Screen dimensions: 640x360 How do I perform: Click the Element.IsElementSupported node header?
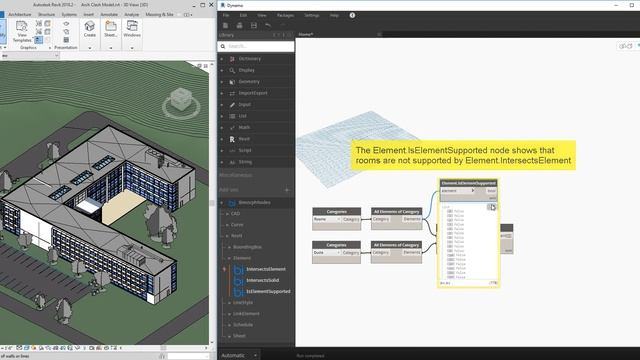(x=469, y=183)
